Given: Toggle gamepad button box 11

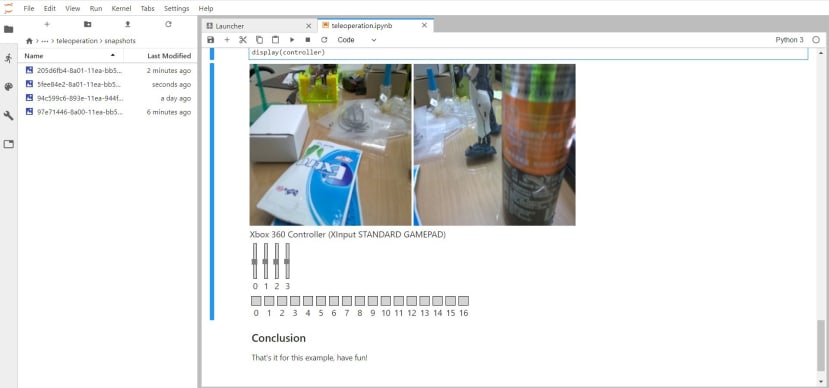Looking at the screenshot, I should [399, 301].
